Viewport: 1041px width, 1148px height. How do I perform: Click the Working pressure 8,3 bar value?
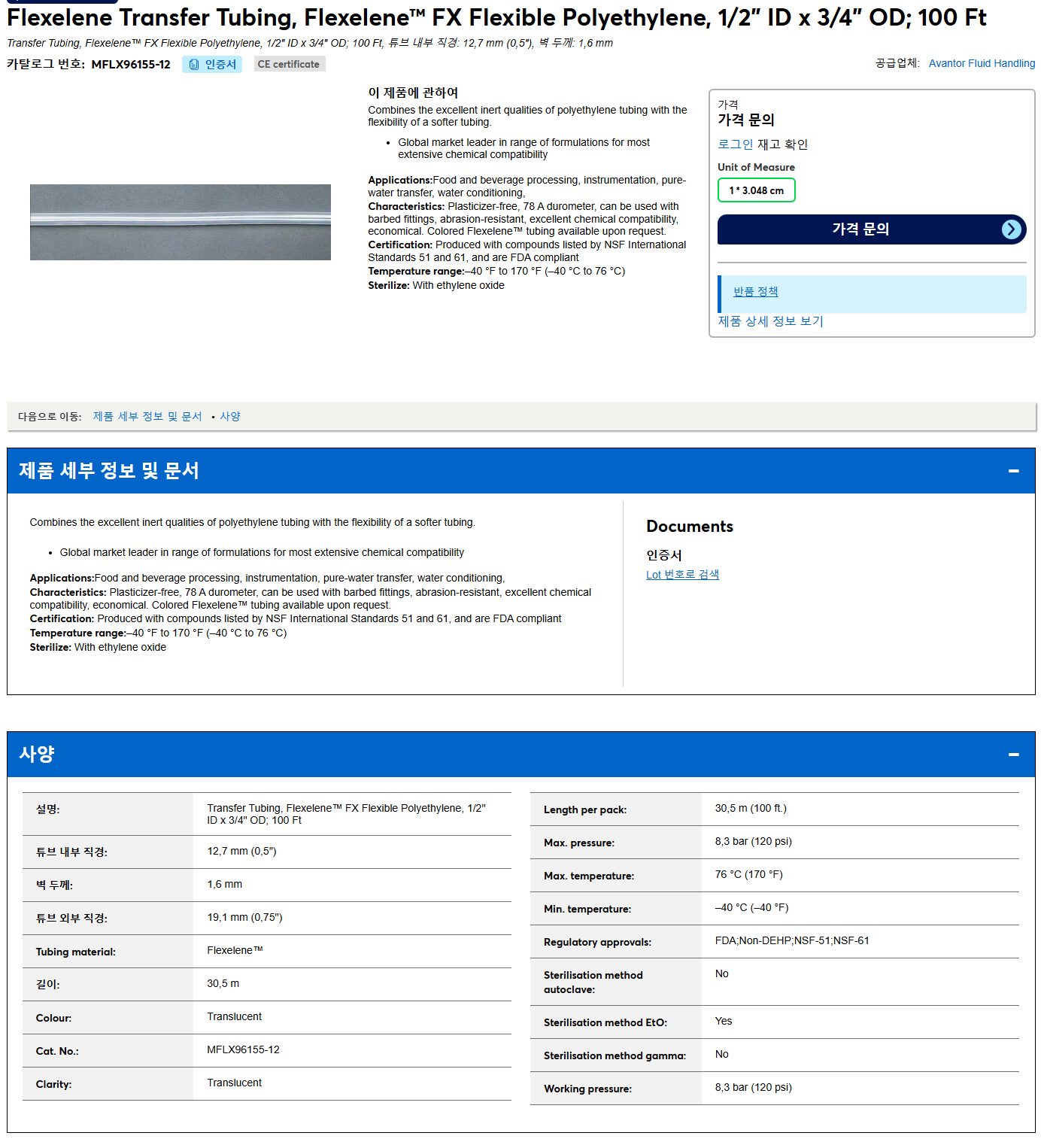(753, 1088)
